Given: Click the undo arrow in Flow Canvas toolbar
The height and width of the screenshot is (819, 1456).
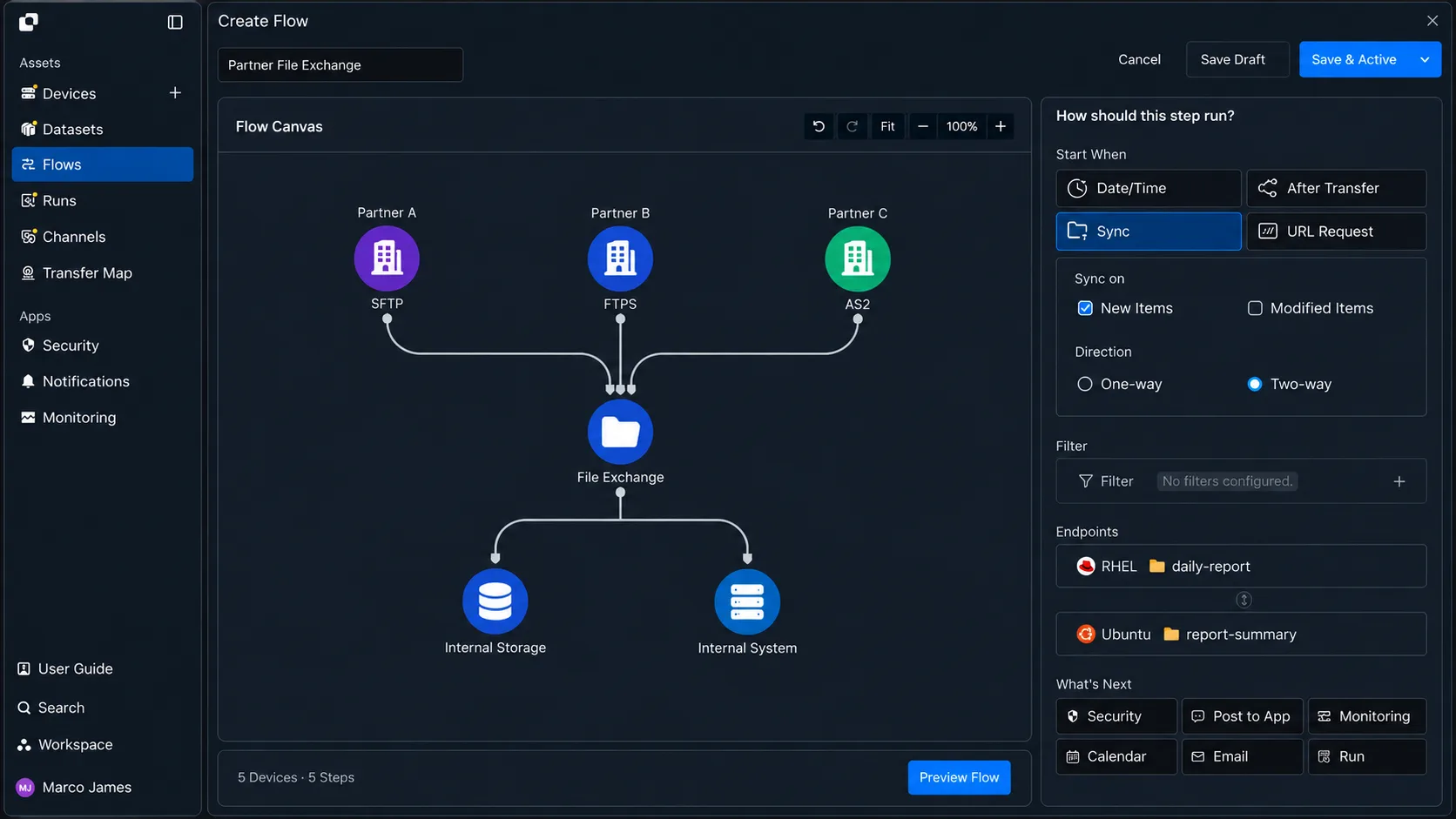Looking at the screenshot, I should coord(819,126).
